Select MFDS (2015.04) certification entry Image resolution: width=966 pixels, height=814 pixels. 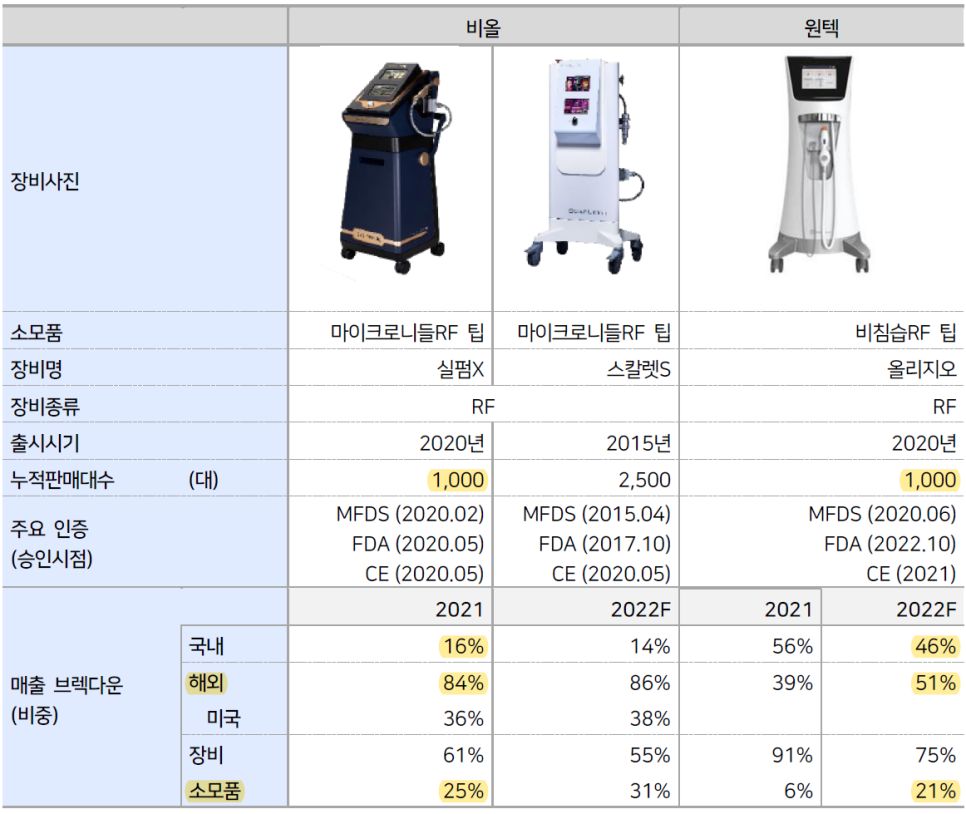[596, 514]
